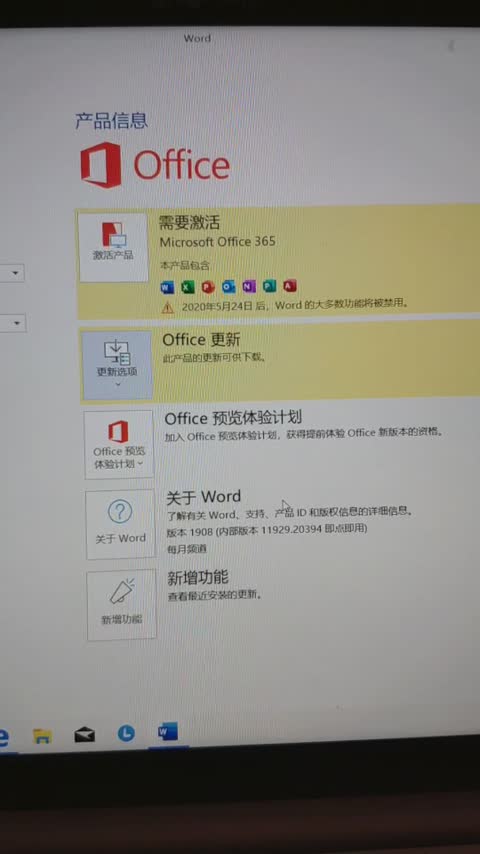The image size is (480, 854).
Task: Open the Mail app from the taskbar
Action: (x=84, y=735)
